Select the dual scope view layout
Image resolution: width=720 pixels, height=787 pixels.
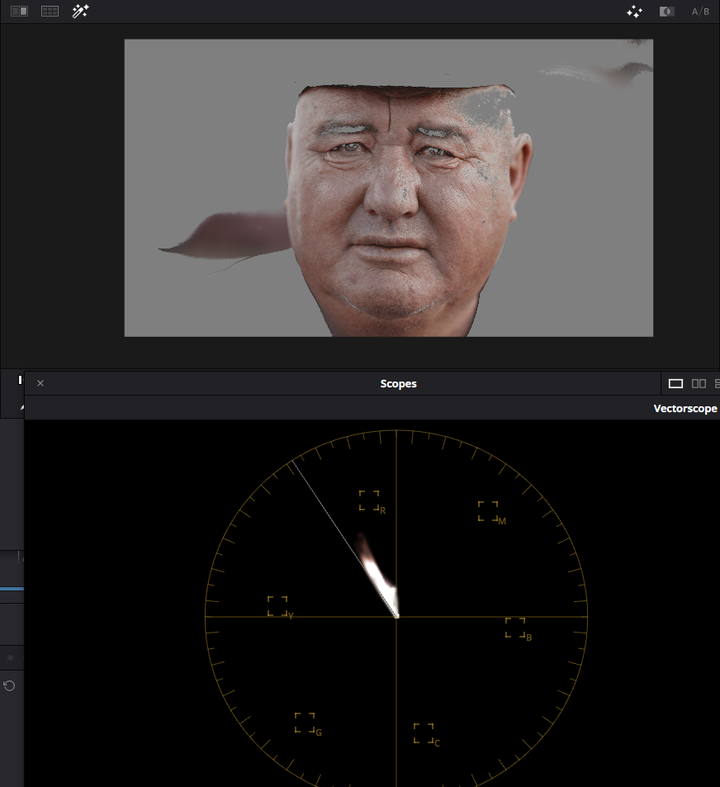click(699, 383)
